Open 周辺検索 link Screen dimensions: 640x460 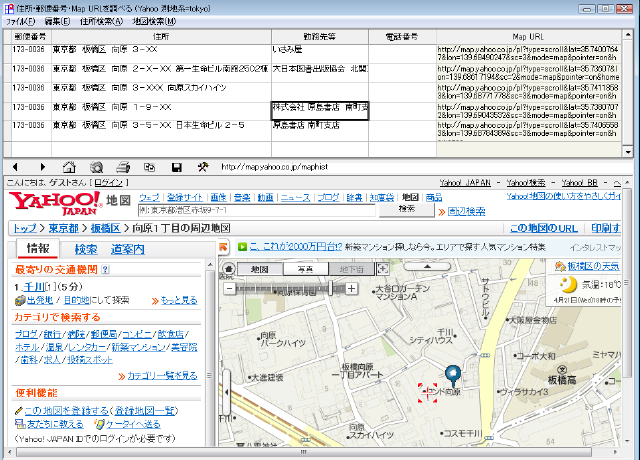[467, 211]
